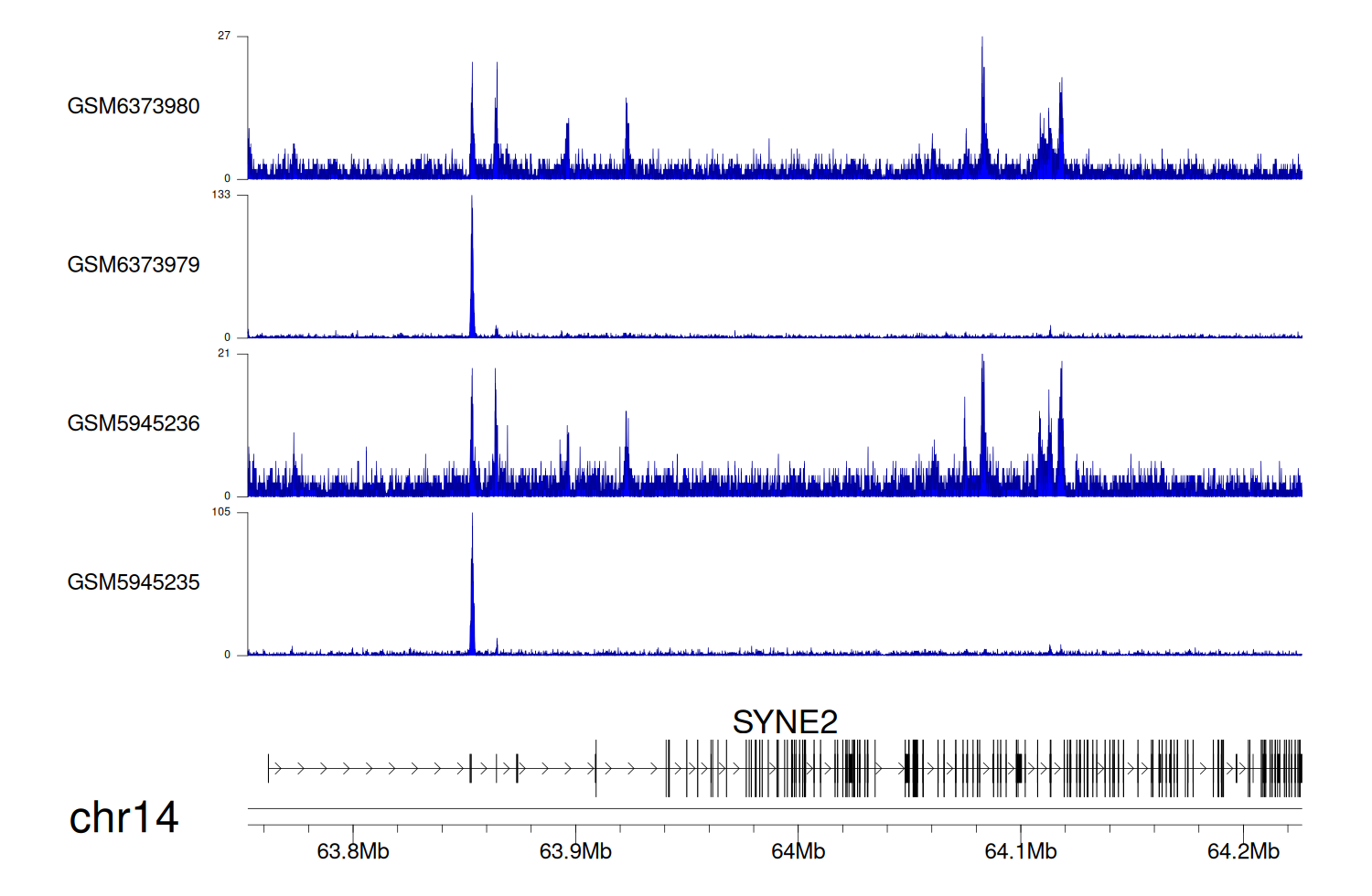Click the GSM5945236 track name

[x=134, y=423]
